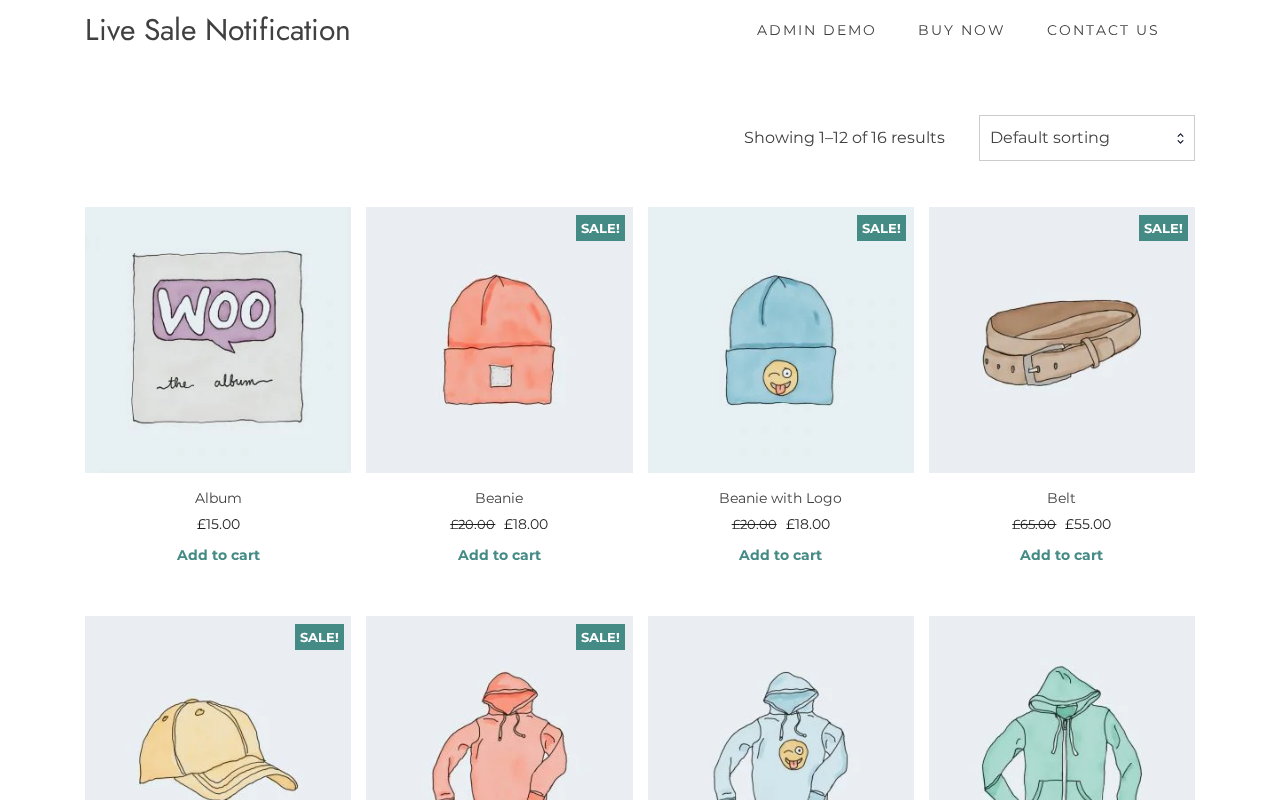1280x800 pixels.
Task: Click the Belt product name
Action: [1061, 498]
